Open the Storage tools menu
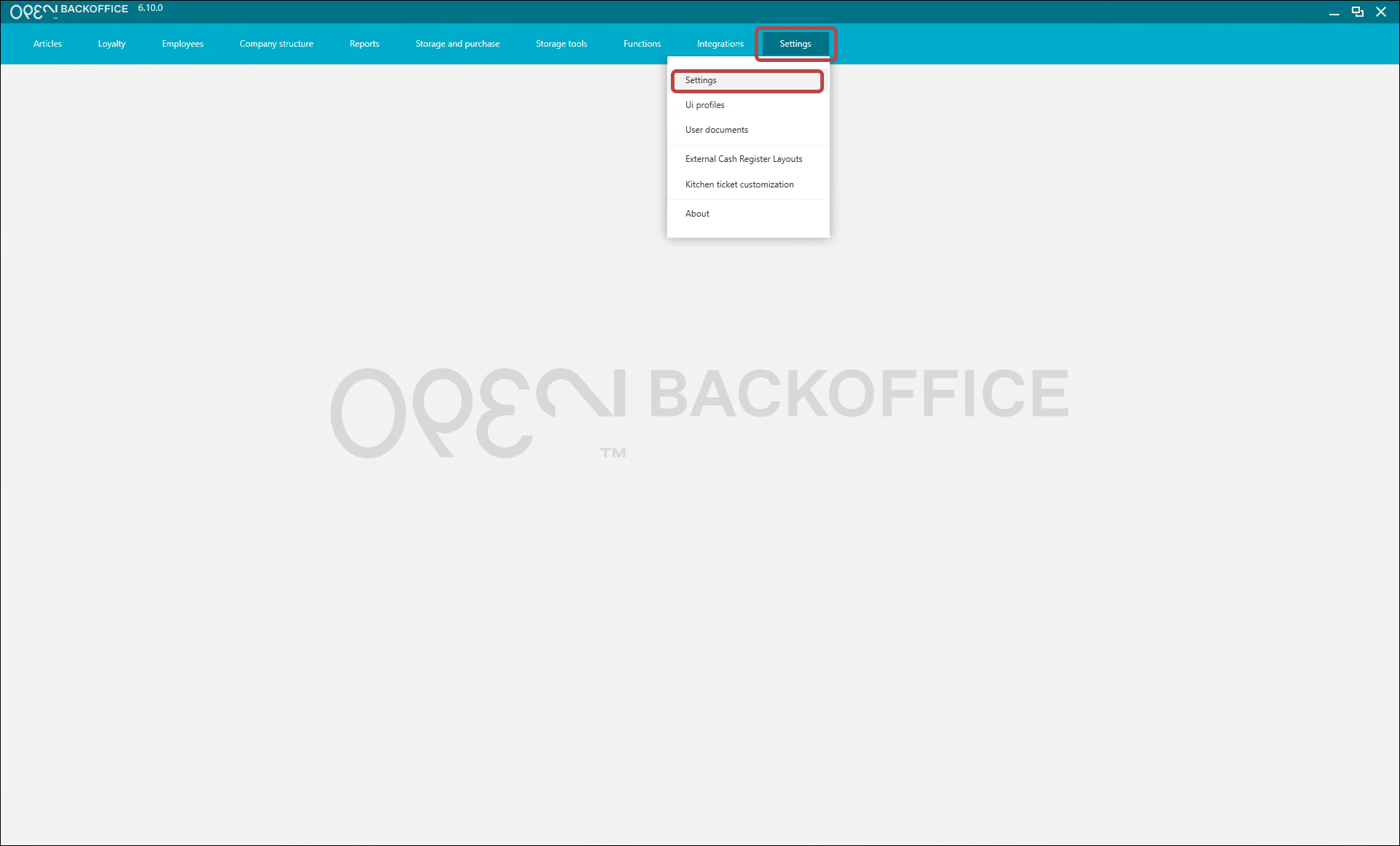Viewport: 1400px width, 846px height. (561, 44)
